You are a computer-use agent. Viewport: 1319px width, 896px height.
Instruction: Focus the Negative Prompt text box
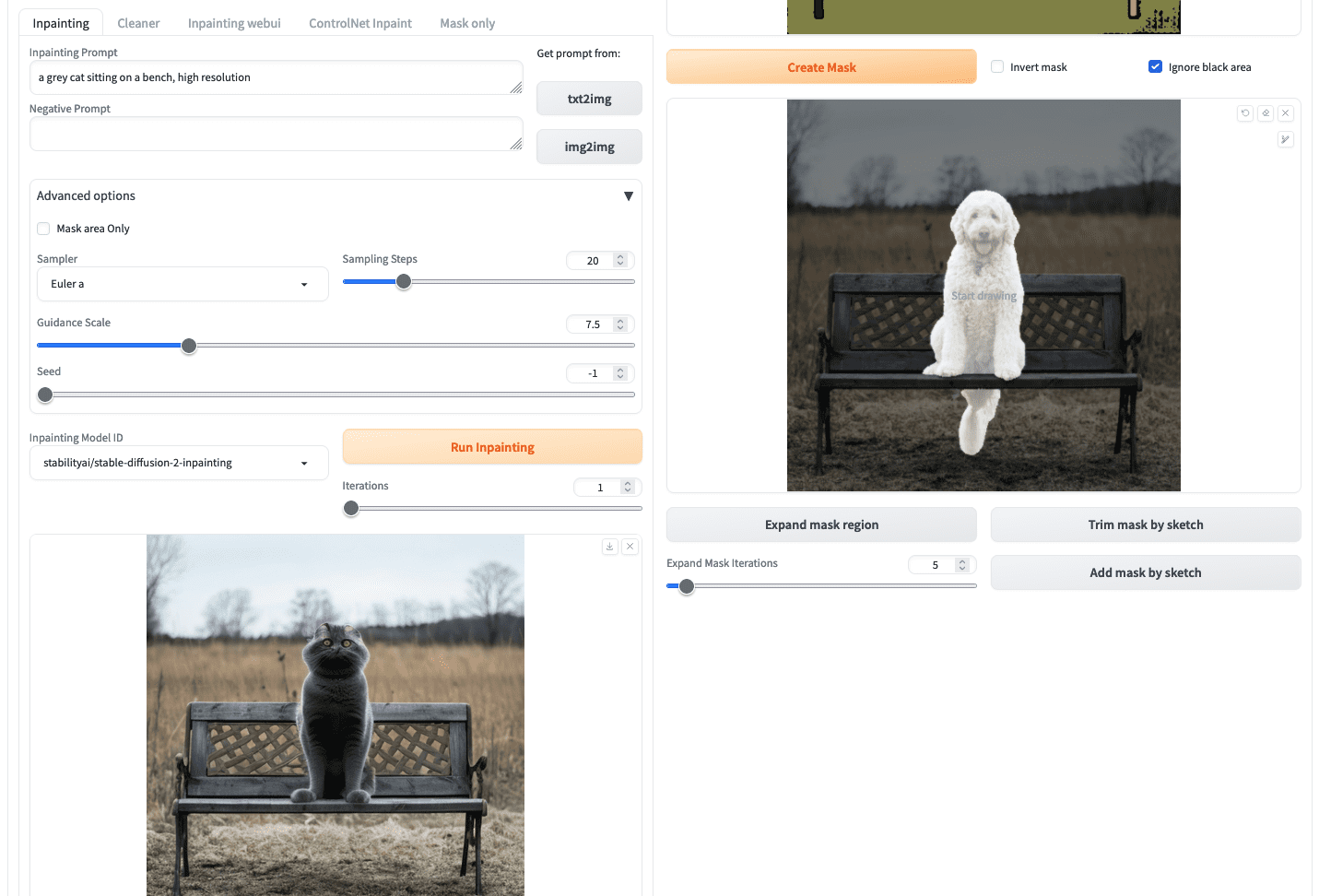pyautogui.click(x=277, y=134)
